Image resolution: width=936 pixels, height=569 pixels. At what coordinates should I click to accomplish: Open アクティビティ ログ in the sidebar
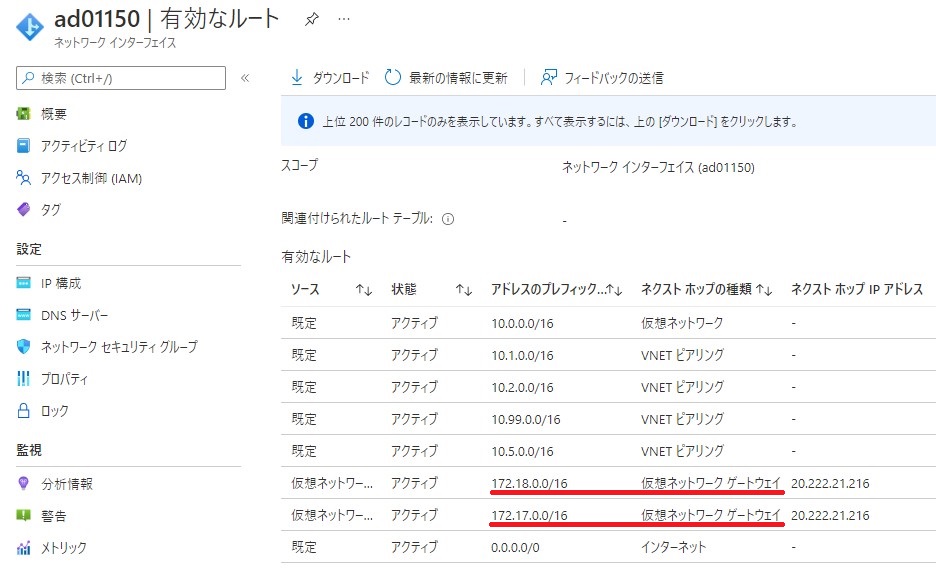click(84, 146)
